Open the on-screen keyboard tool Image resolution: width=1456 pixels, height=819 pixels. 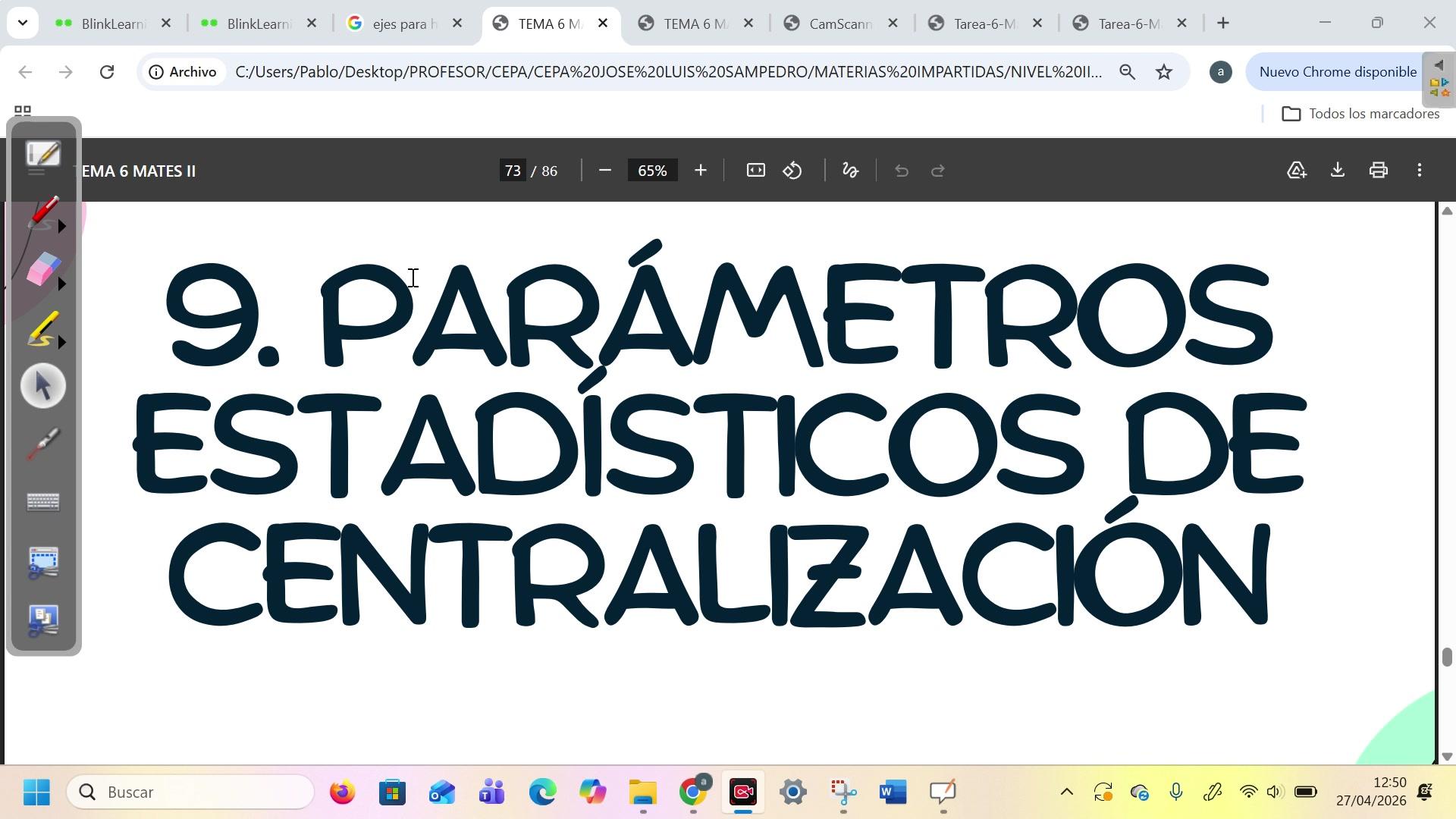(x=43, y=502)
